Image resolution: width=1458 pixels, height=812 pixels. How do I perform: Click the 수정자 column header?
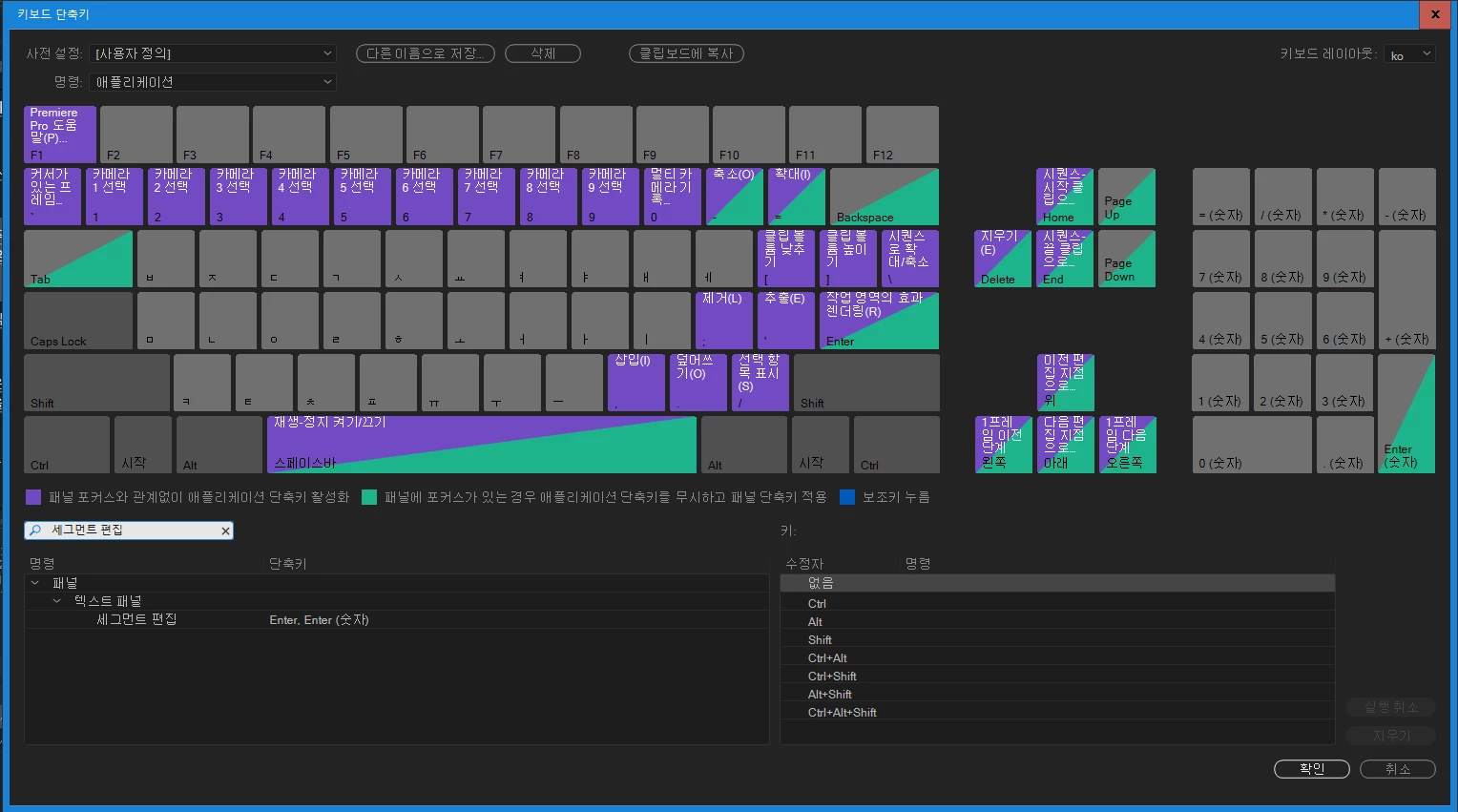tap(804, 564)
